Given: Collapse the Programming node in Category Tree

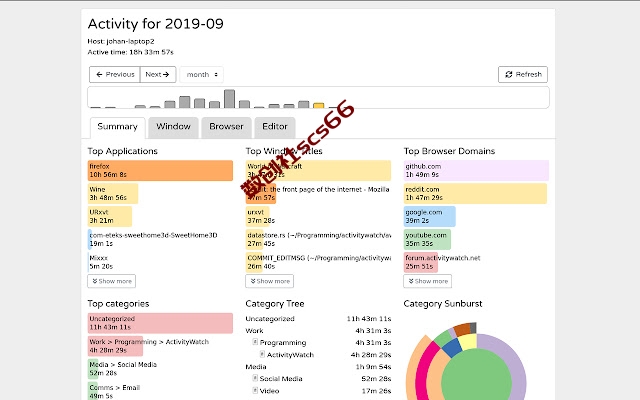Looking at the screenshot, I should click(x=255, y=342).
